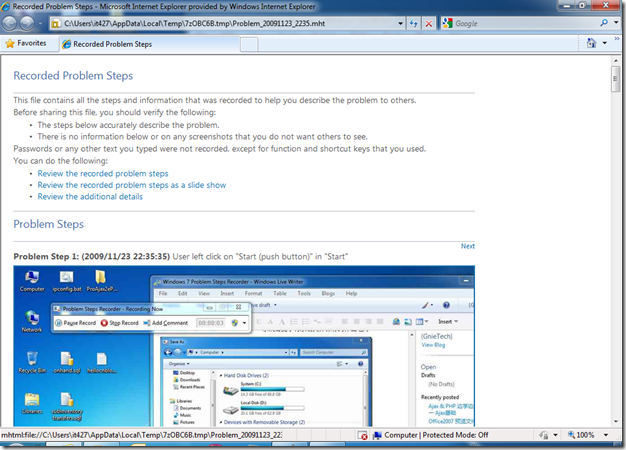Click the Refresh icon beside address bar
The height and width of the screenshot is (450, 626).
[x=414, y=24]
